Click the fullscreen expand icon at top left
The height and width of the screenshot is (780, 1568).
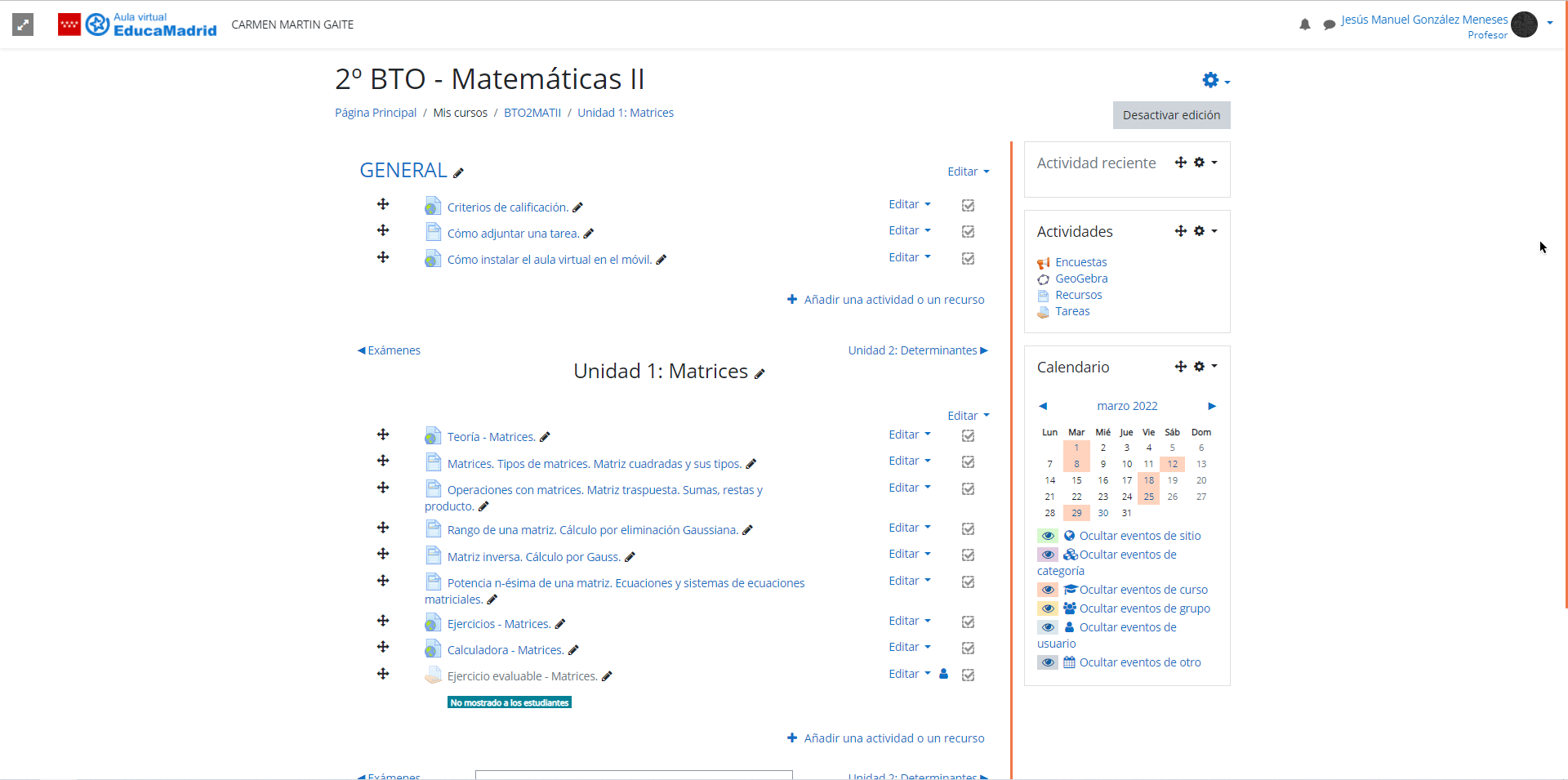pyautogui.click(x=23, y=25)
